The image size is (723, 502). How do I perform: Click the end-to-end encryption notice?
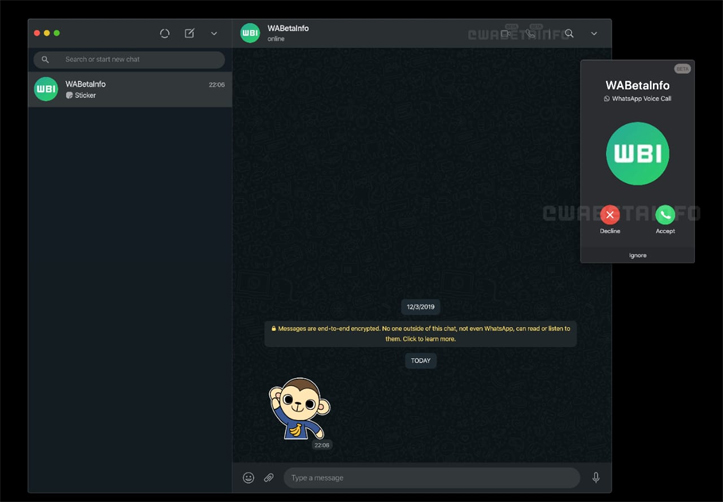421,334
